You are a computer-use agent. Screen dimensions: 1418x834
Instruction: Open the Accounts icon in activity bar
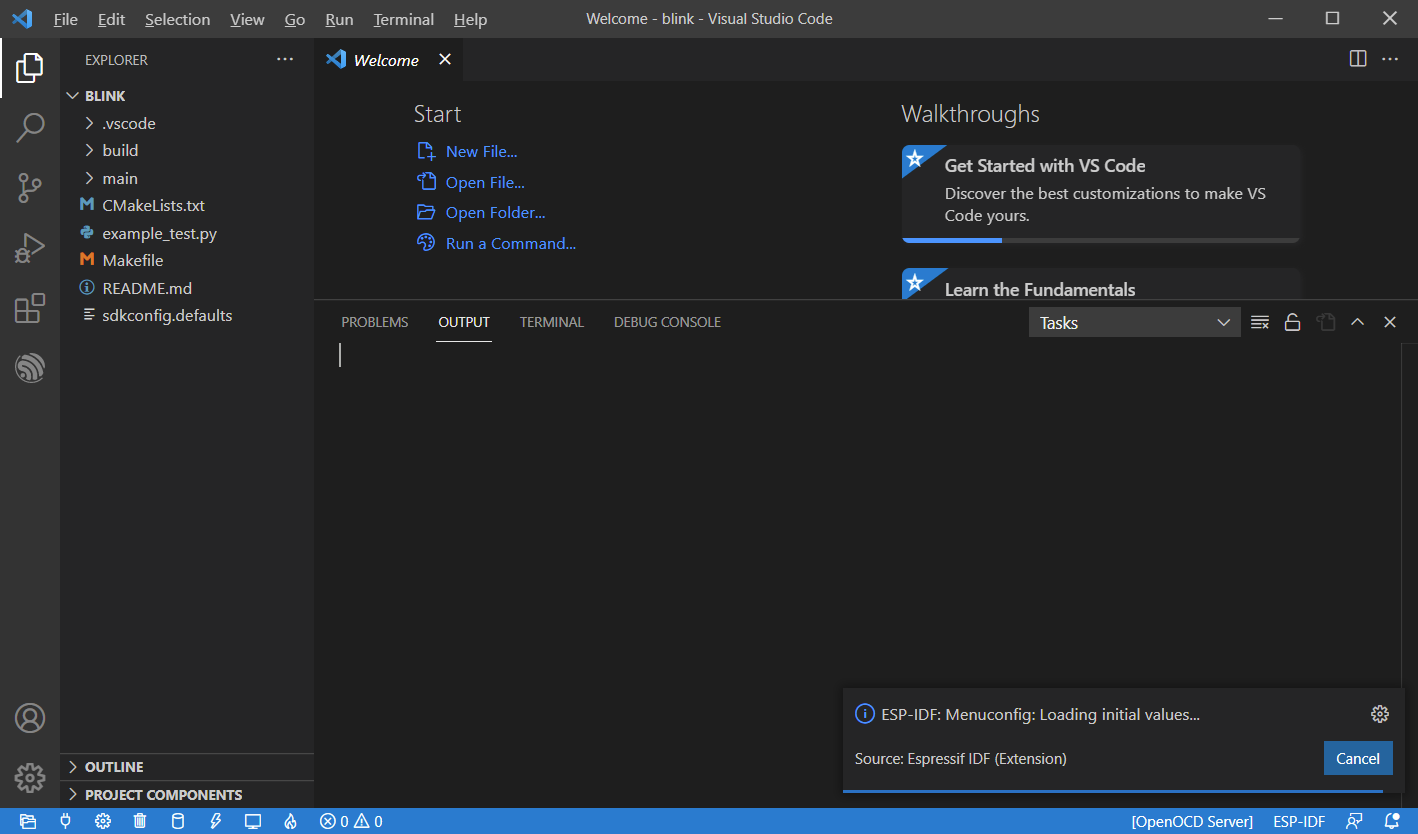point(30,718)
